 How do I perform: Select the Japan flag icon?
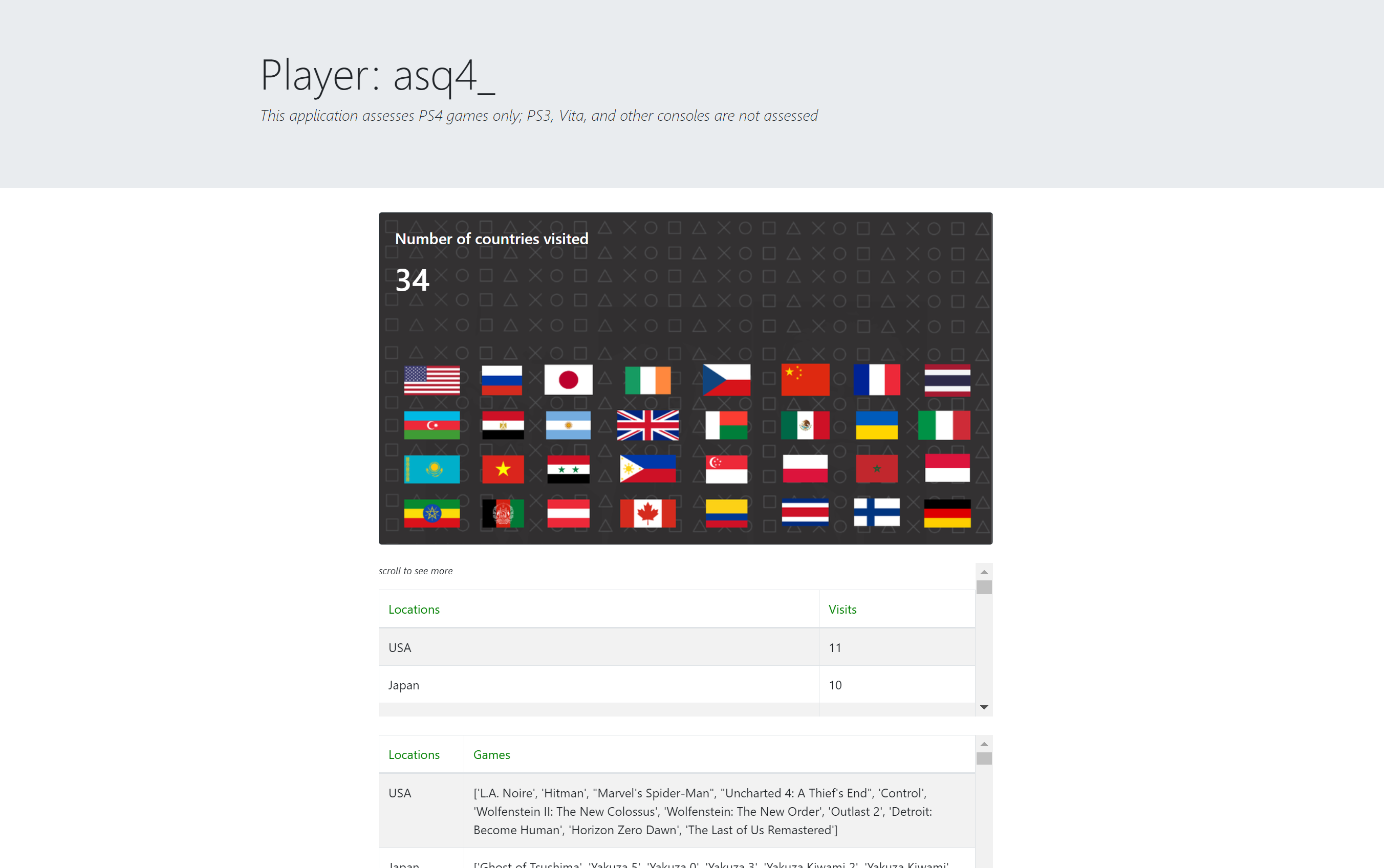click(568, 379)
